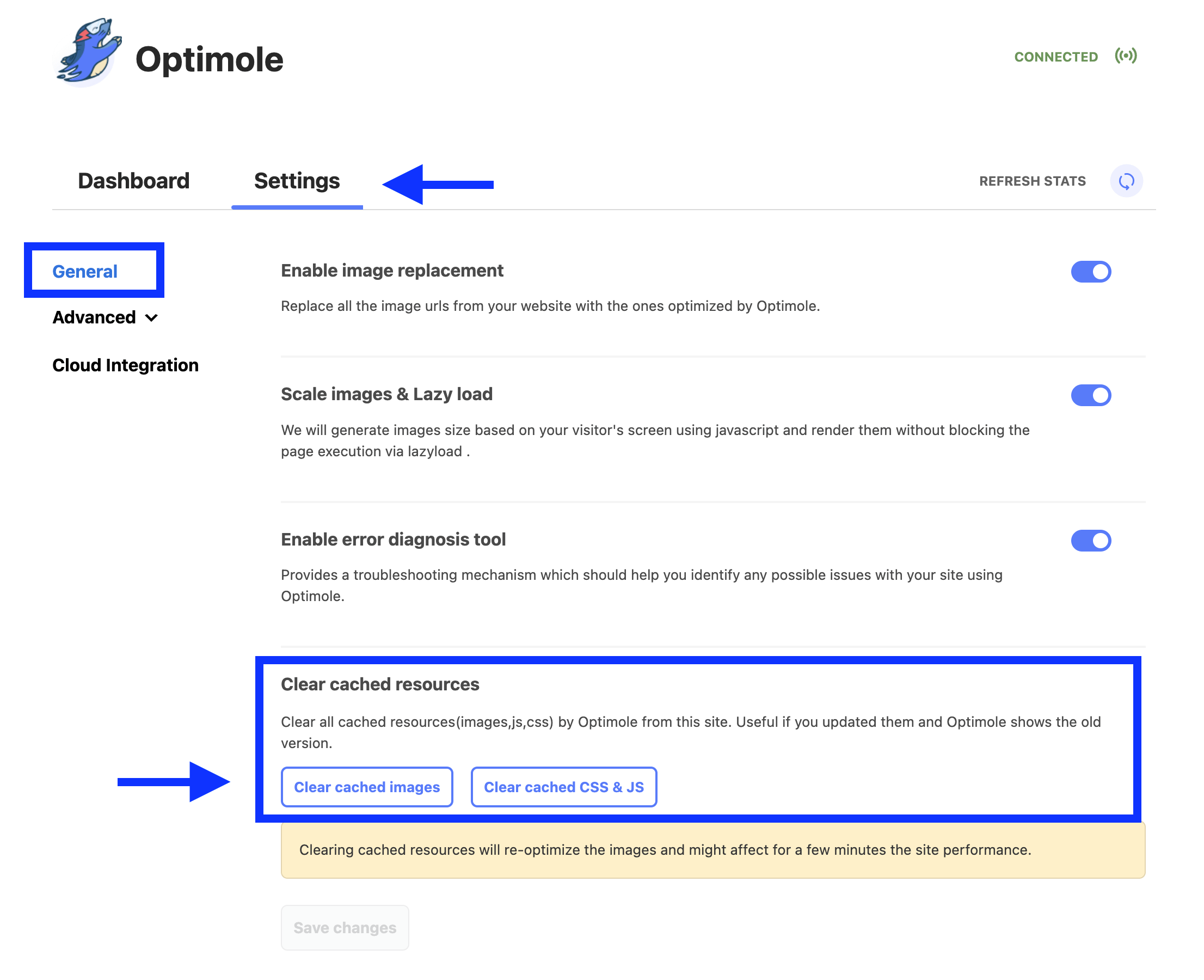Click the Clear cached resources heading

click(x=380, y=684)
